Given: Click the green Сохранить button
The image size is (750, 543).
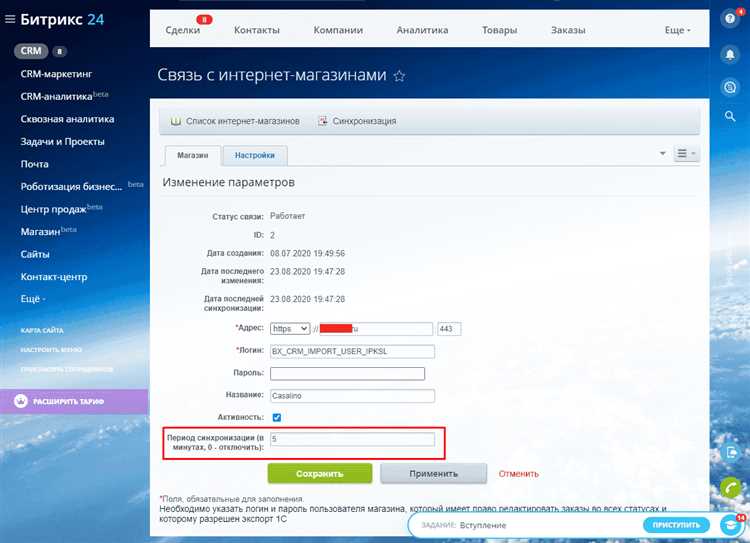Looking at the screenshot, I should click(x=320, y=474).
